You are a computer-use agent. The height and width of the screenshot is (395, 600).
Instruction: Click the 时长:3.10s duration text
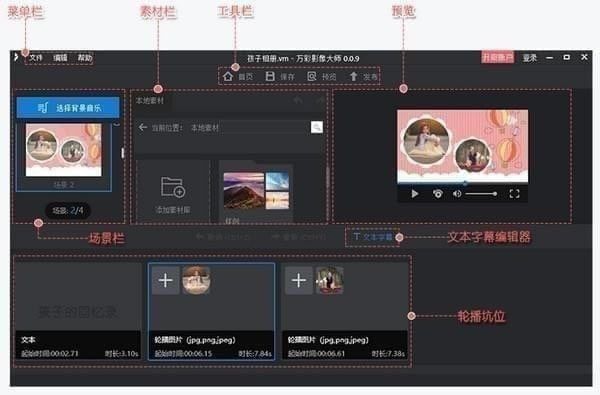[122, 354]
